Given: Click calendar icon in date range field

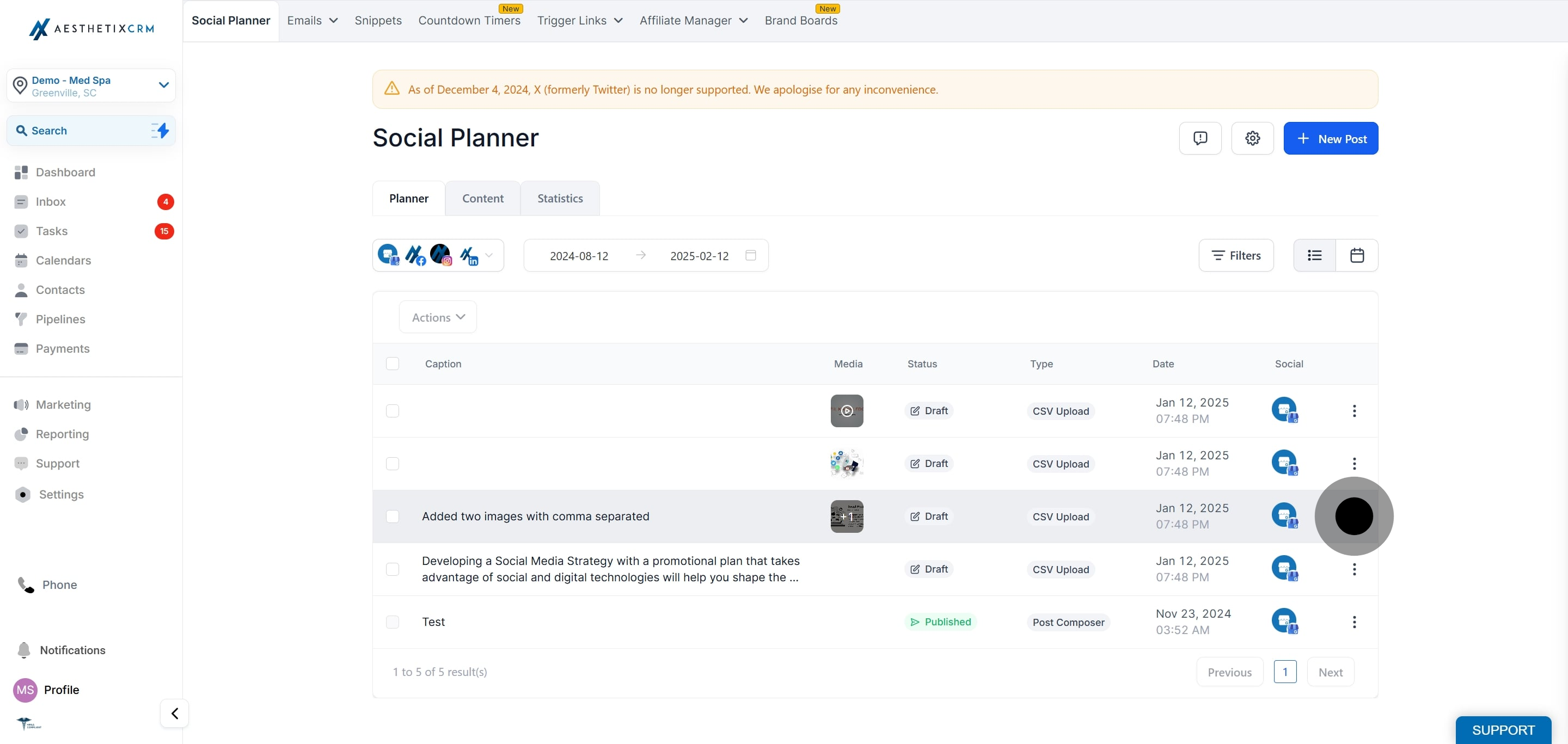Looking at the screenshot, I should click(x=751, y=255).
